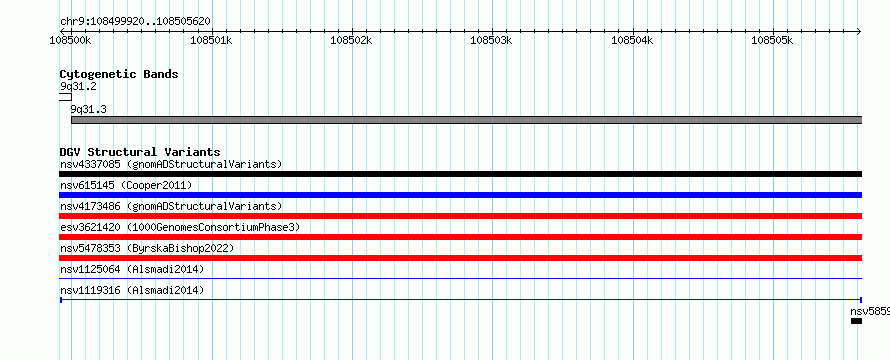Image resolution: width=890 pixels, height=360 pixels.
Task: Click the nsv5478353 (ByrskaBishop2022) label
Action: coord(147,249)
